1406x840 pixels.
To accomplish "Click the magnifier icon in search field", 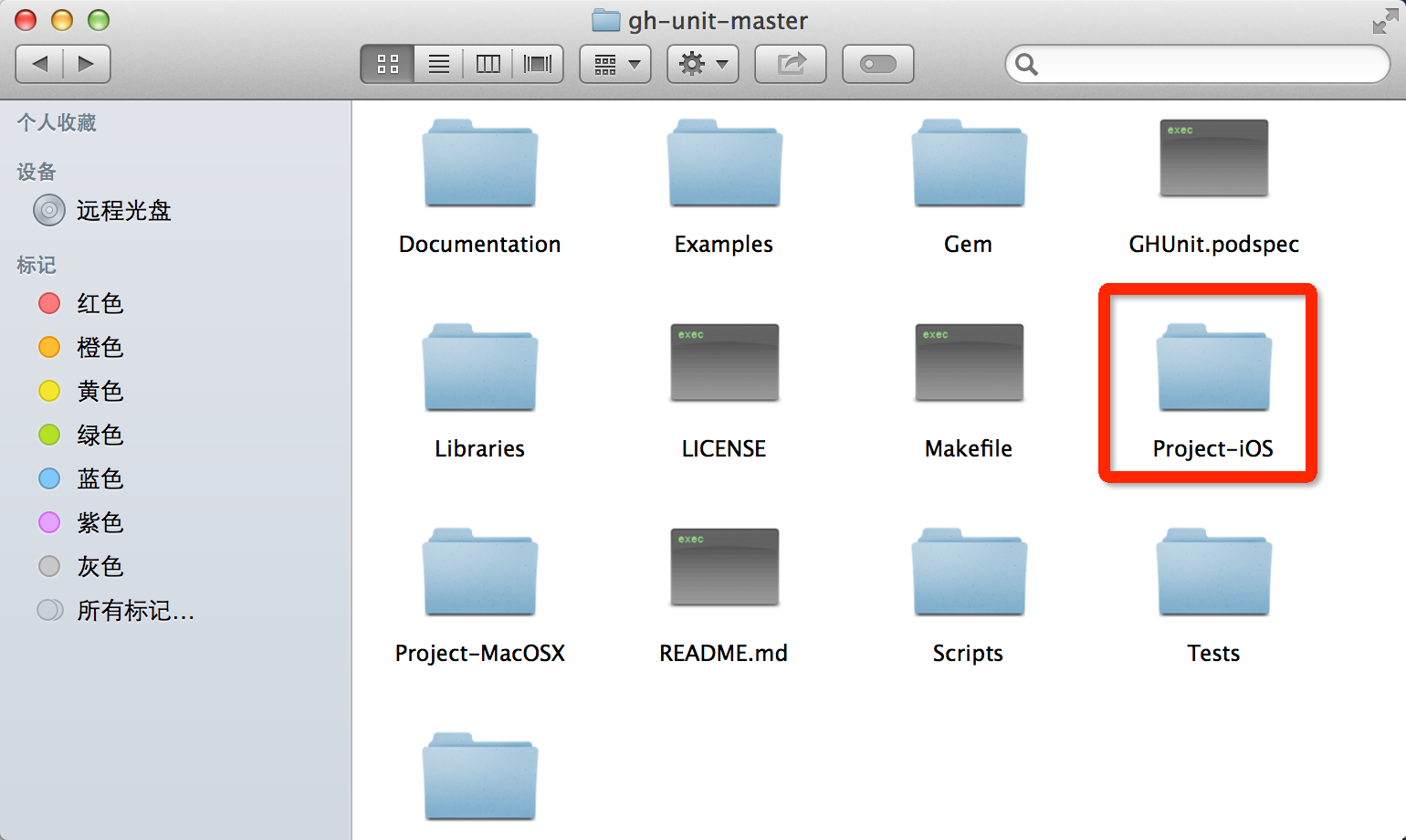I will pos(1026,64).
